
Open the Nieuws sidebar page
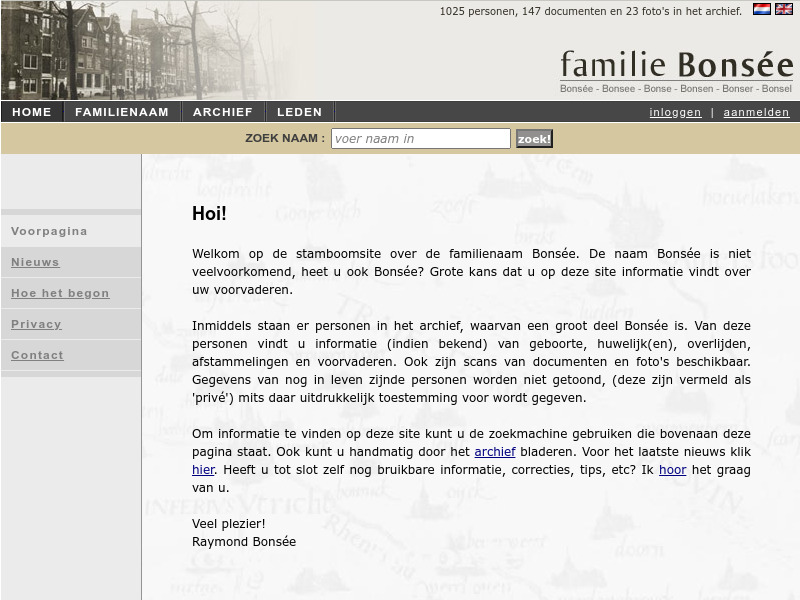click(x=34, y=262)
